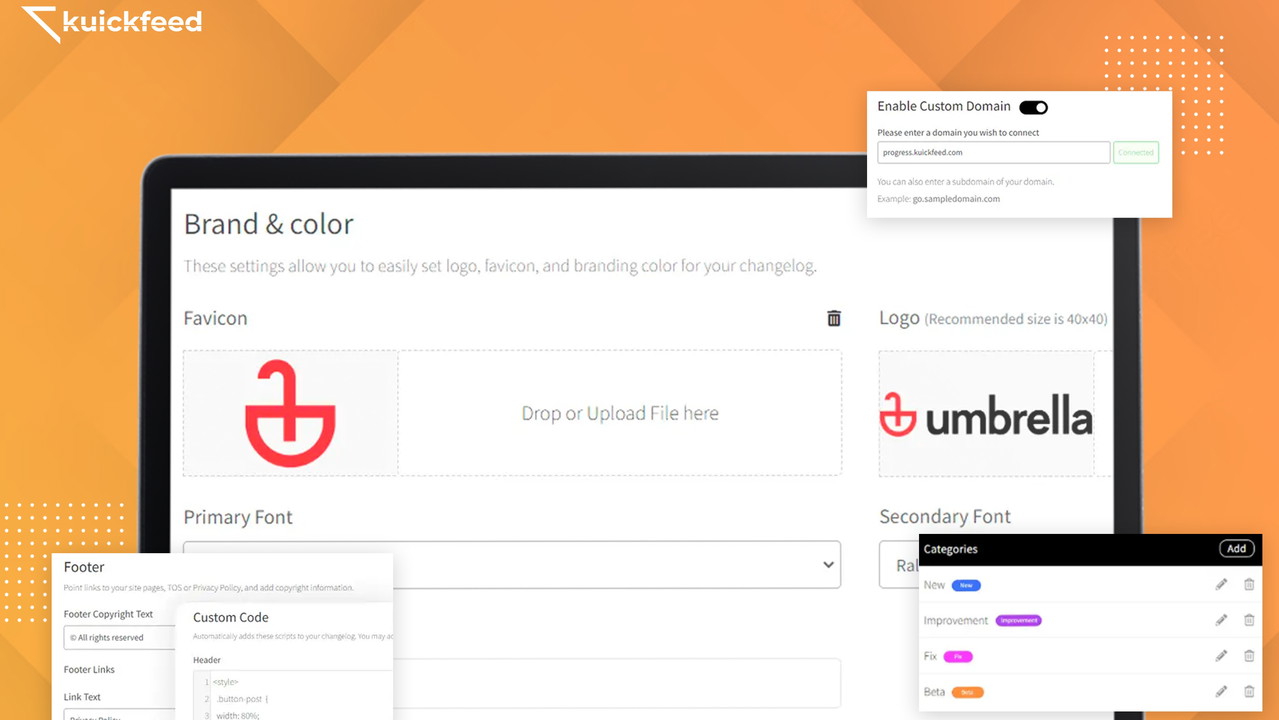
Task: Click the custom domain input field
Action: point(993,153)
